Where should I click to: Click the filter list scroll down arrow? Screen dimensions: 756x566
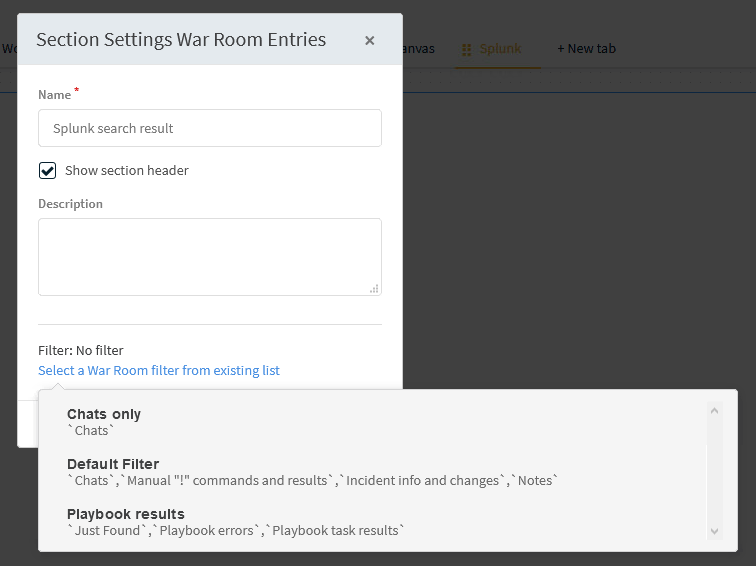[714, 531]
